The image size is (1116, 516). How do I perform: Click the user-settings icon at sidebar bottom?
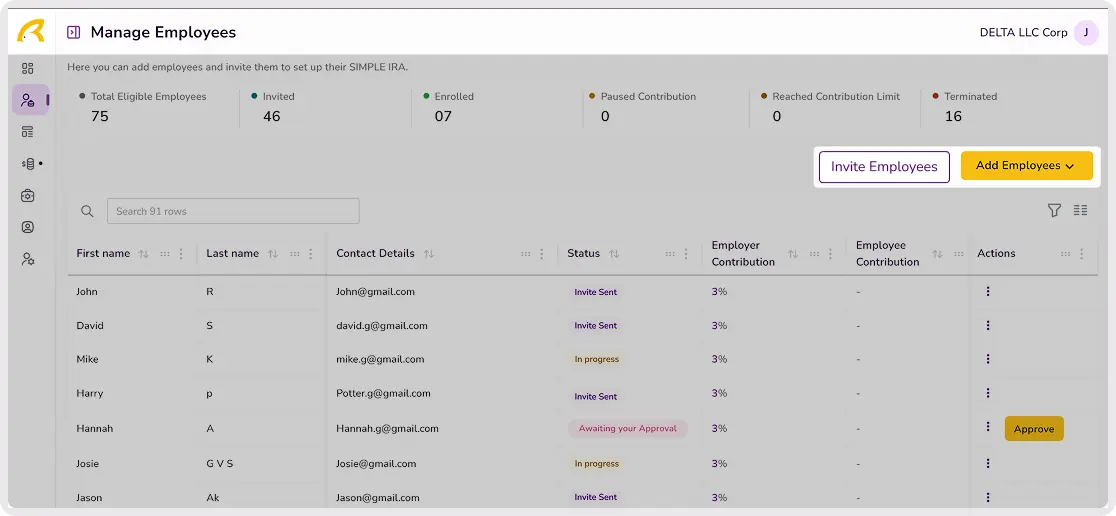click(x=28, y=259)
